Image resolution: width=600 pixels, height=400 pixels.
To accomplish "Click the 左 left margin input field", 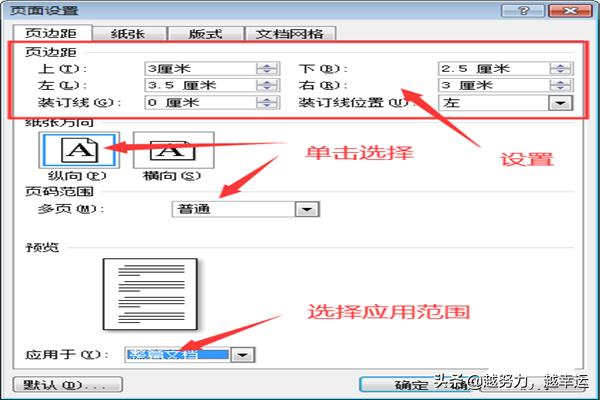I will tap(200, 85).
